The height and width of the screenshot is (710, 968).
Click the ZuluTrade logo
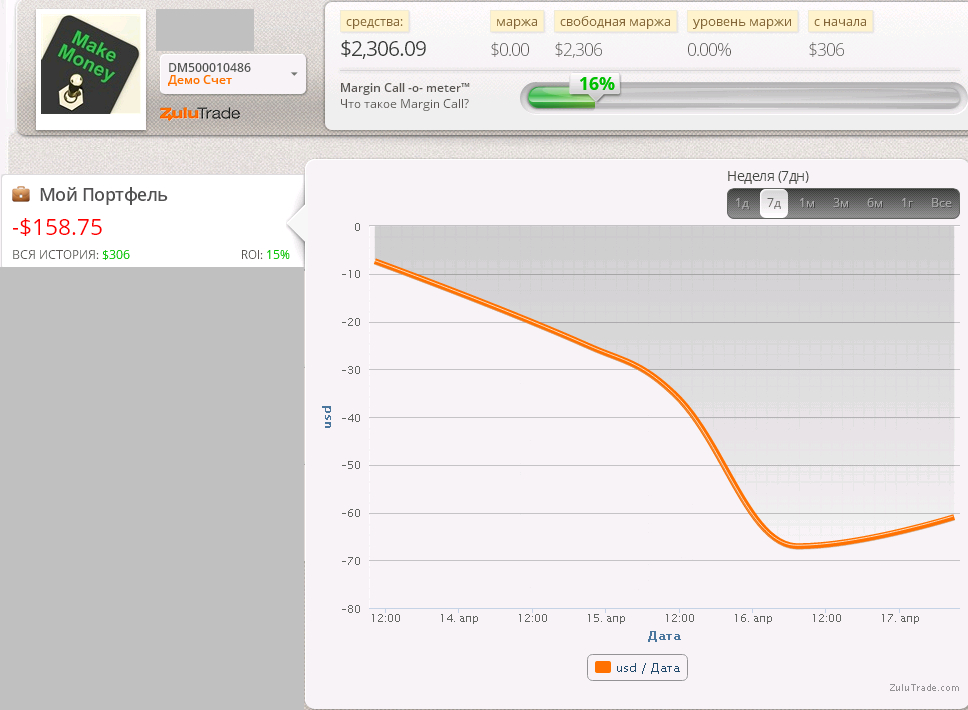click(199, 113)
